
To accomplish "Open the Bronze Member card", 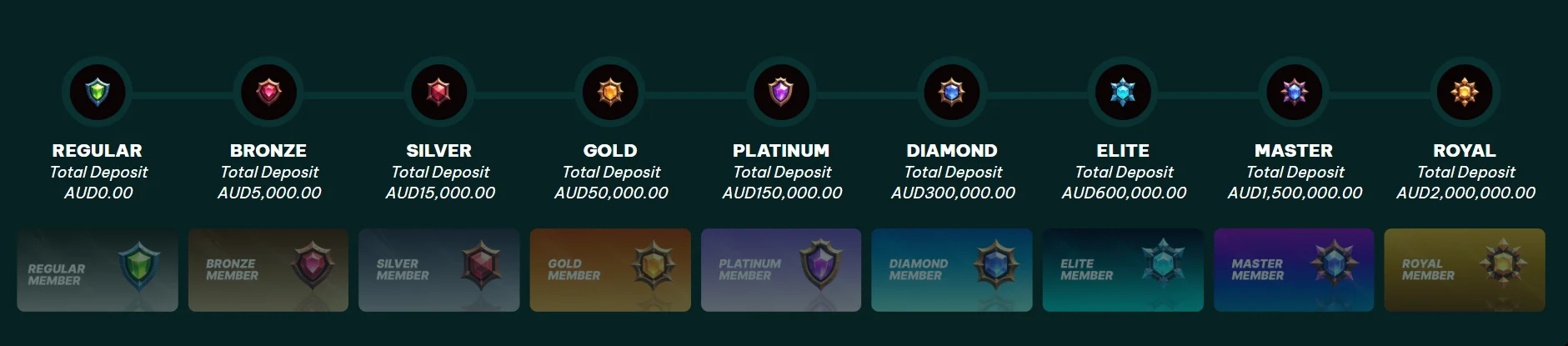I will [268, 270].
